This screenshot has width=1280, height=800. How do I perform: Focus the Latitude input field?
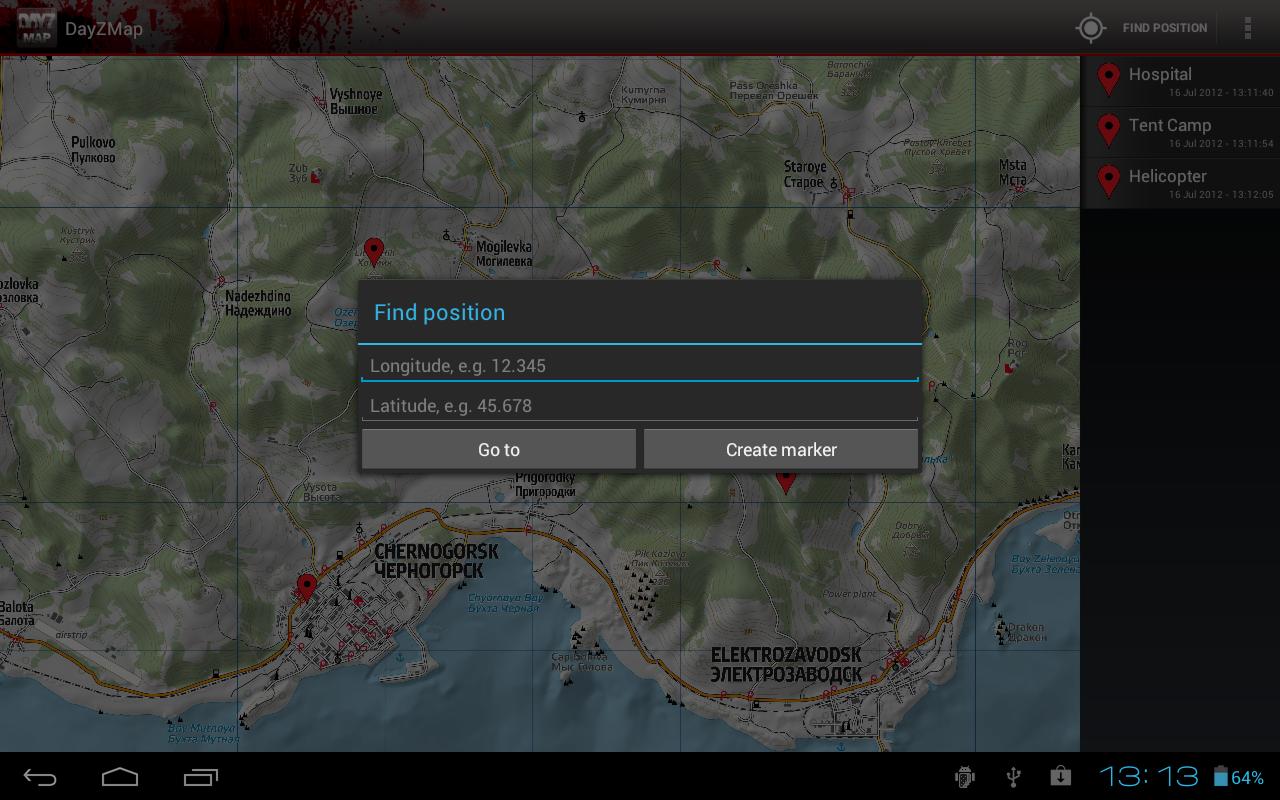click(640, 406)
